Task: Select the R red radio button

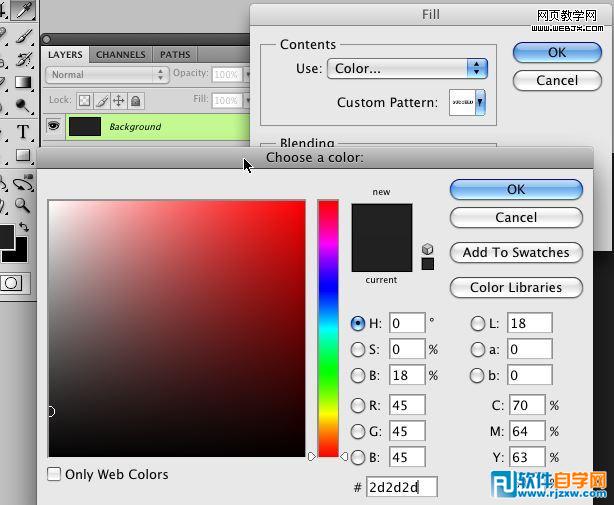Action: pos(358,406)
